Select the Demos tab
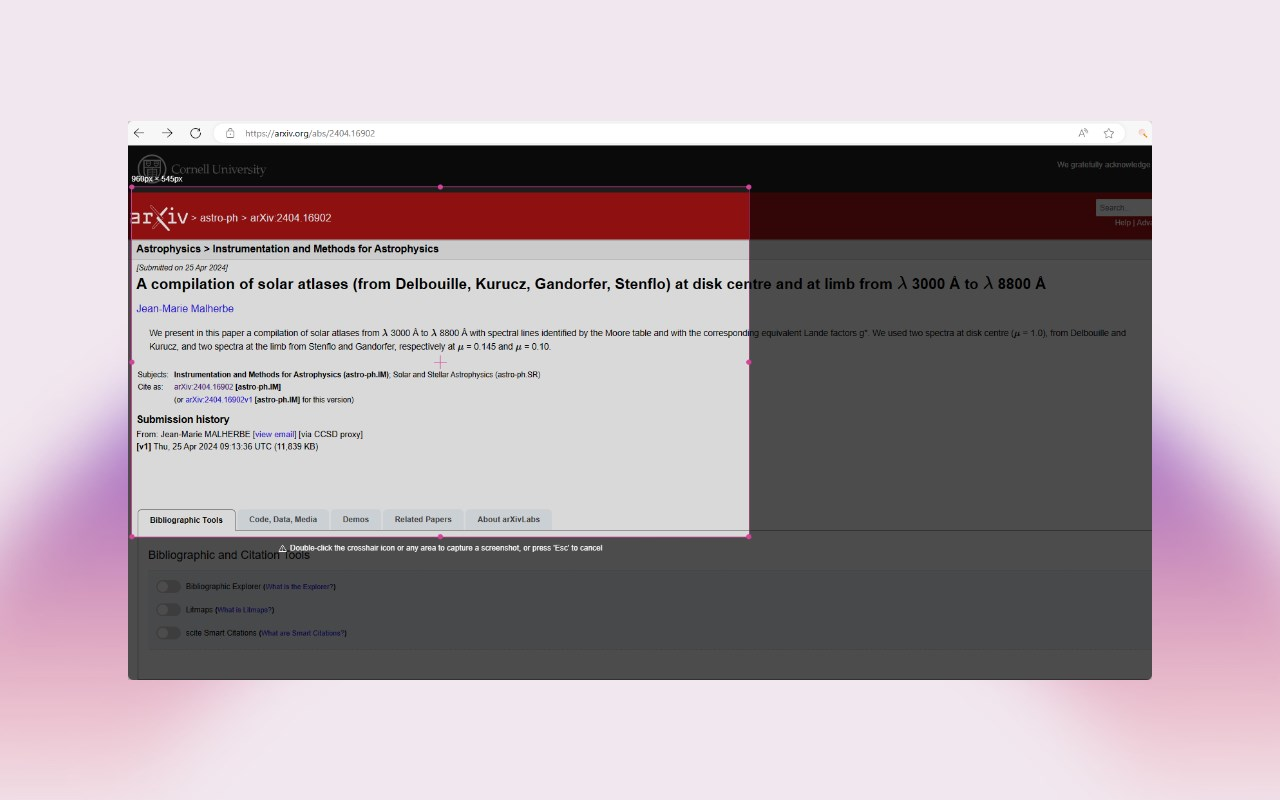1280x800 pixels. [356, 520]
